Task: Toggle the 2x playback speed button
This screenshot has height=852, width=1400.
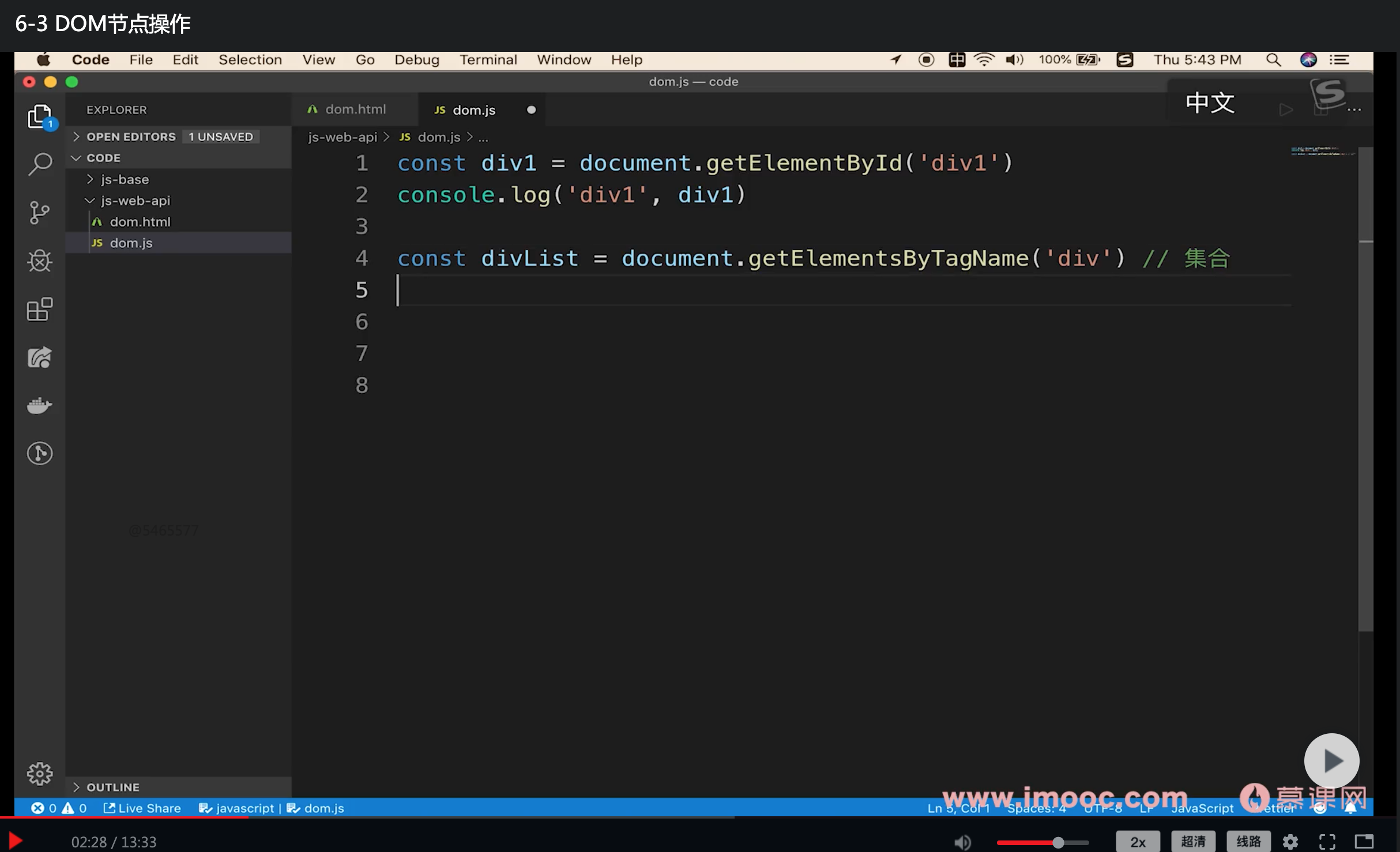Action: [x=1137, y=842]
